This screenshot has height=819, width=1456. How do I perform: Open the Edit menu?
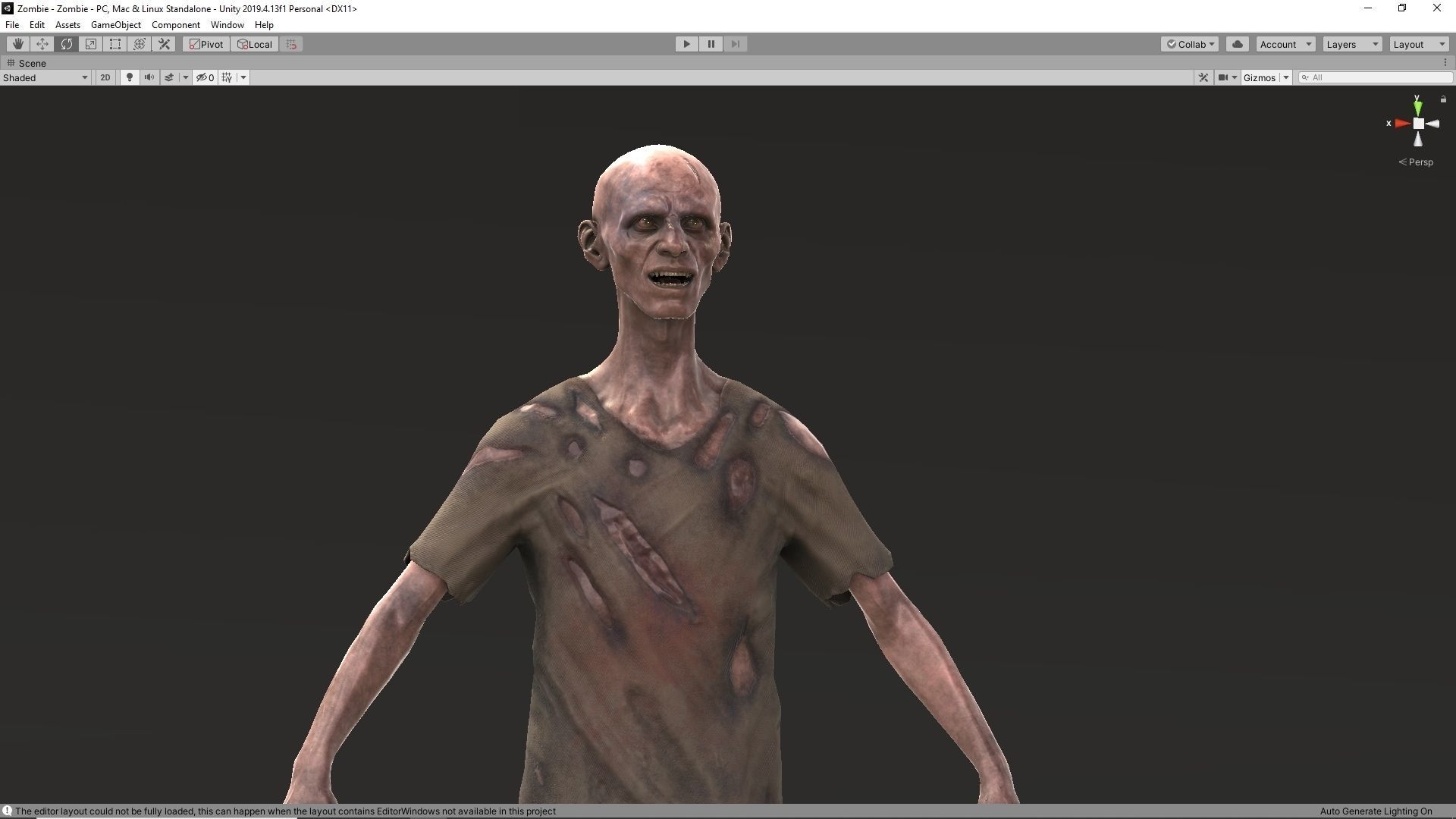pyautogui.click(x=36, y=25)
